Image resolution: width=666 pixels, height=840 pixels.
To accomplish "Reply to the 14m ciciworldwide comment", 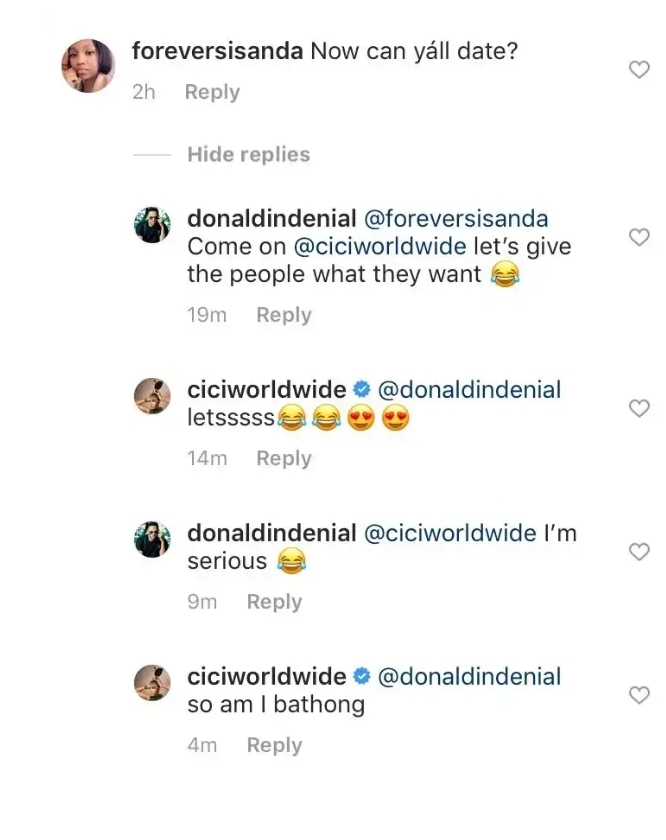I will 284,458.
